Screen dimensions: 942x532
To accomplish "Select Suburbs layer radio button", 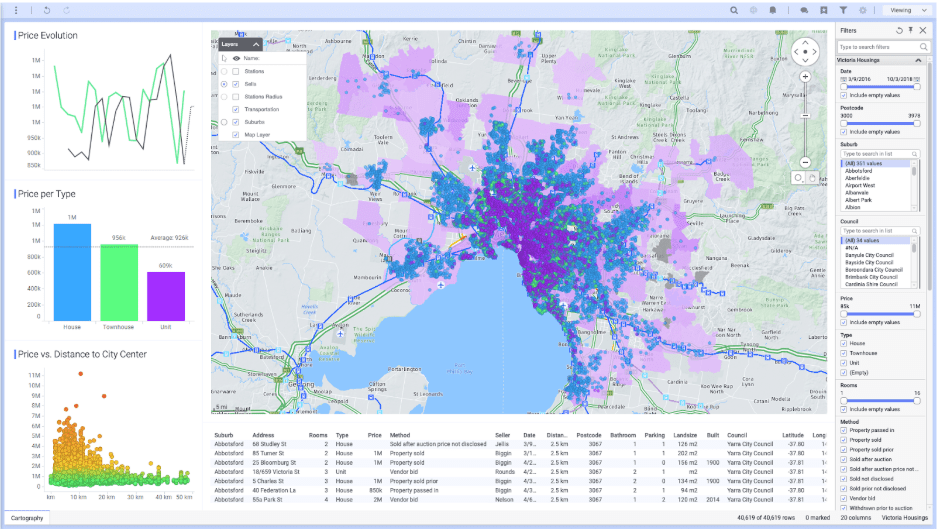I will click(224, 122).
